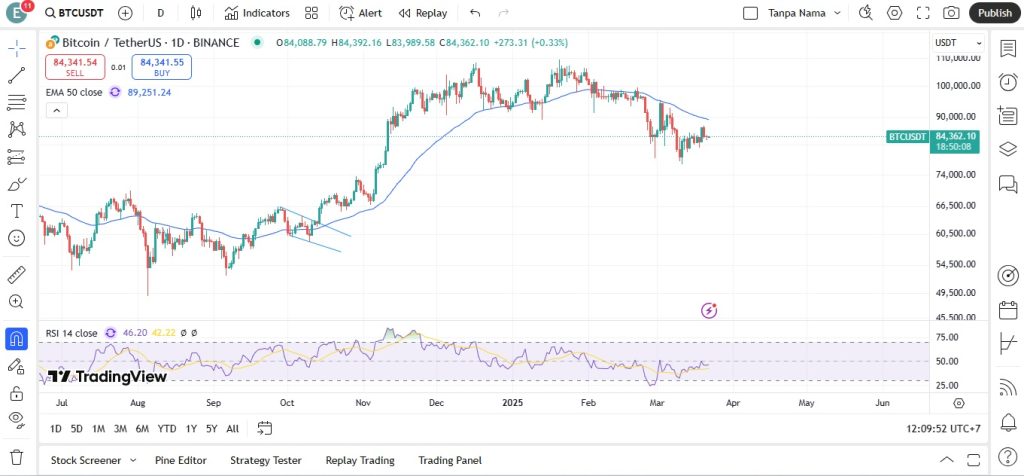Set date range to 6M
Image resolution: width=1024 pixels, height=476 pixels.
tap(142, 429)
